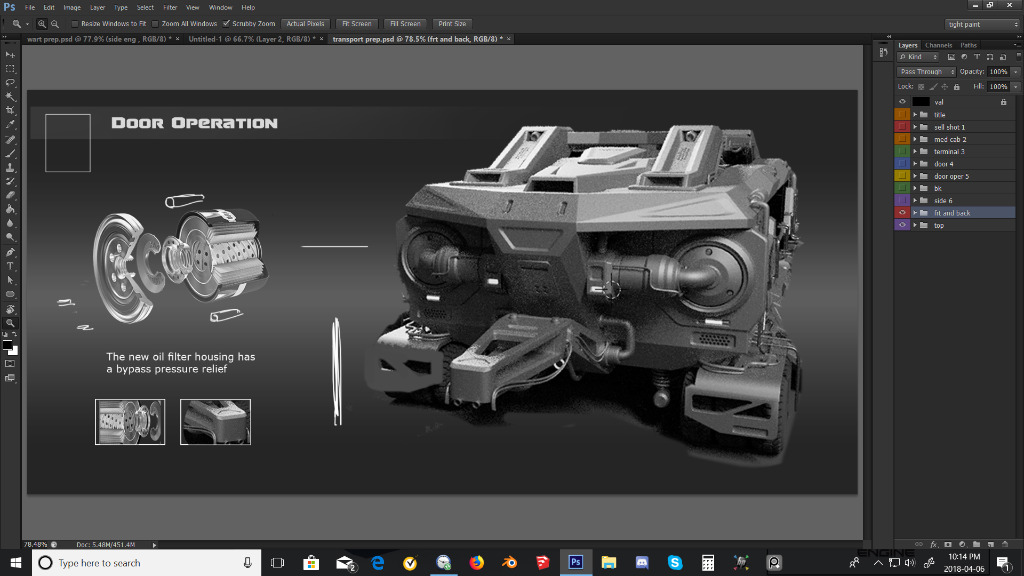Select the Lasso tool
The width and height of the screenshot is (1024, 576).
click(10, 83)
